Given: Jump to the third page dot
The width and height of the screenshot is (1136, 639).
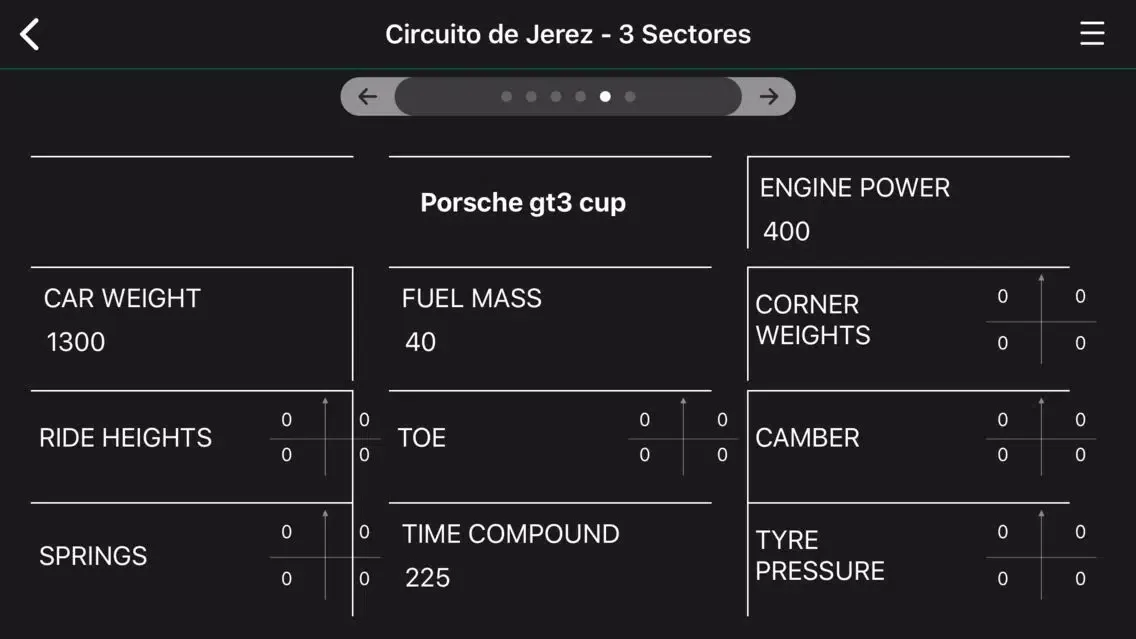Looking at the screenshot, I should (556, 97).
